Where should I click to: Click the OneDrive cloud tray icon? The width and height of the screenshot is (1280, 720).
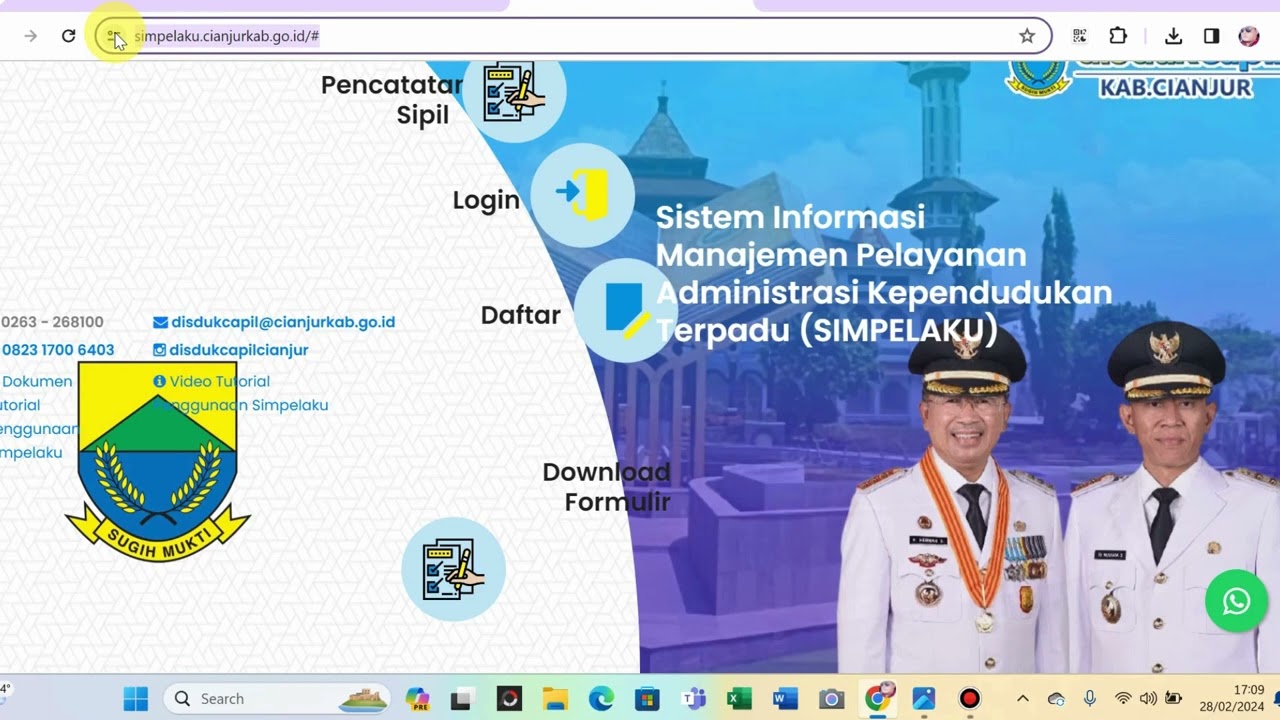1056,699
